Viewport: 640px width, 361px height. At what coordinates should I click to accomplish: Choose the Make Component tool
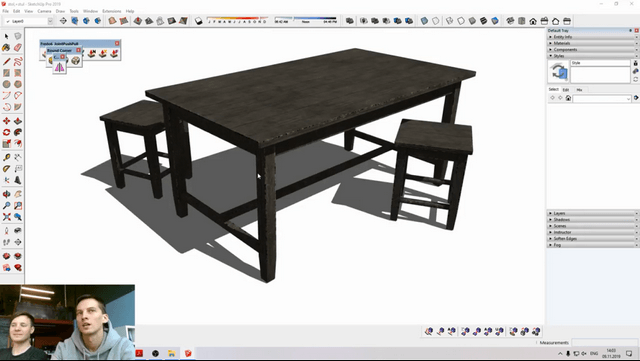point(18,36)
